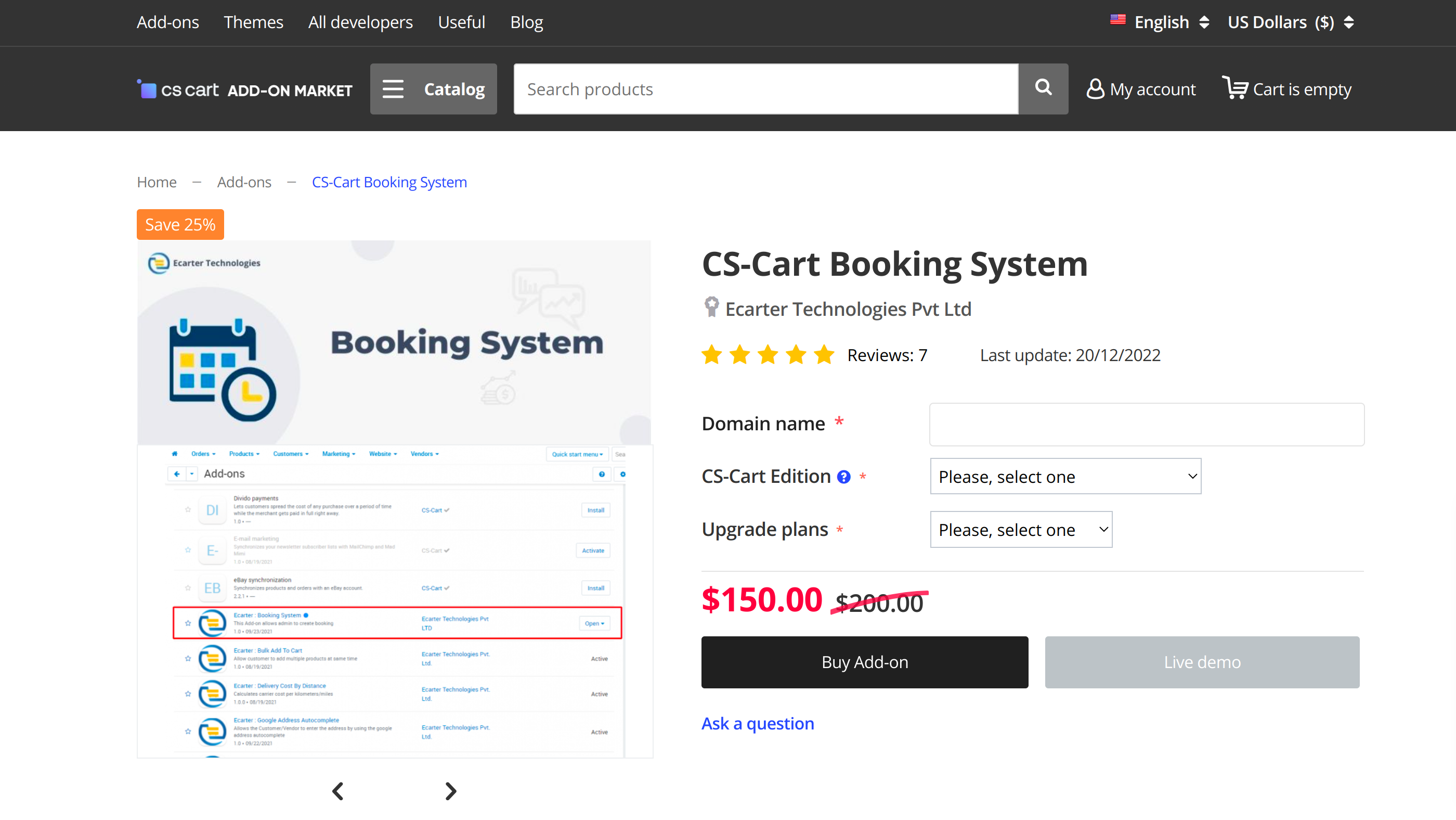Image resolution: width=1456 pixels, height=820 pixels.
Task: Click the Themes navigation menu item
Action: [x=252, y=22]
